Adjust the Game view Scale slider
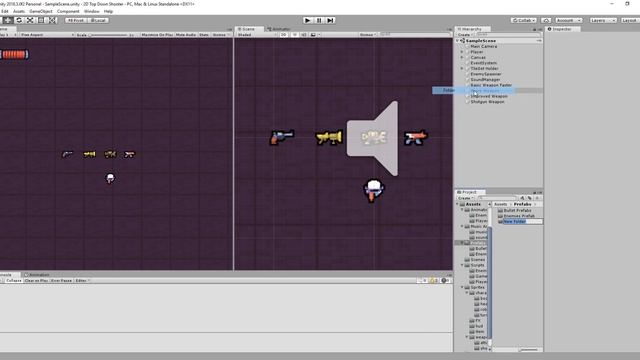The width and height of the screenshot is (640, 360). [110, 35]
